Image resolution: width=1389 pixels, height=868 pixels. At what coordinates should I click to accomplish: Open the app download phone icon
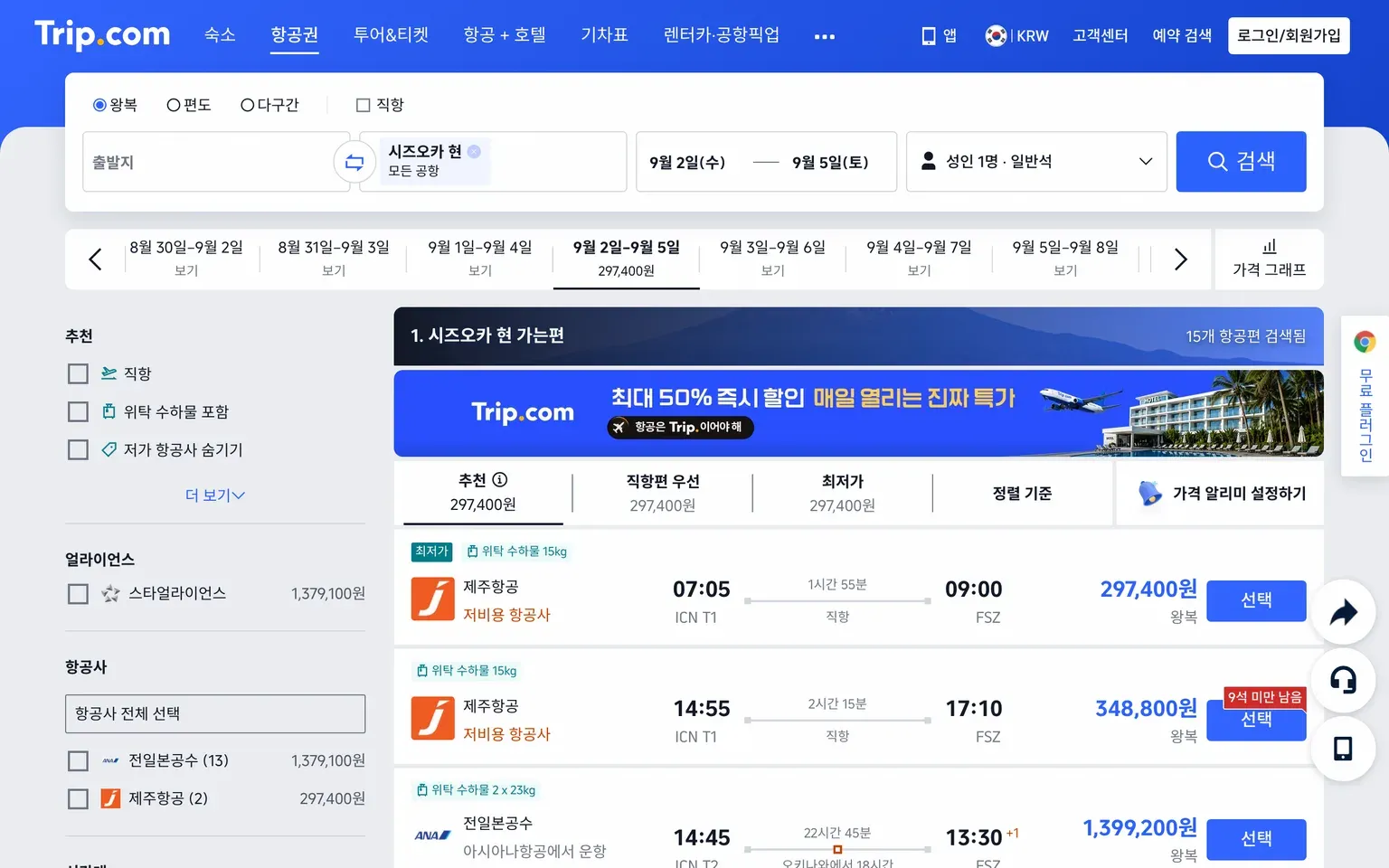pos(928,36)
